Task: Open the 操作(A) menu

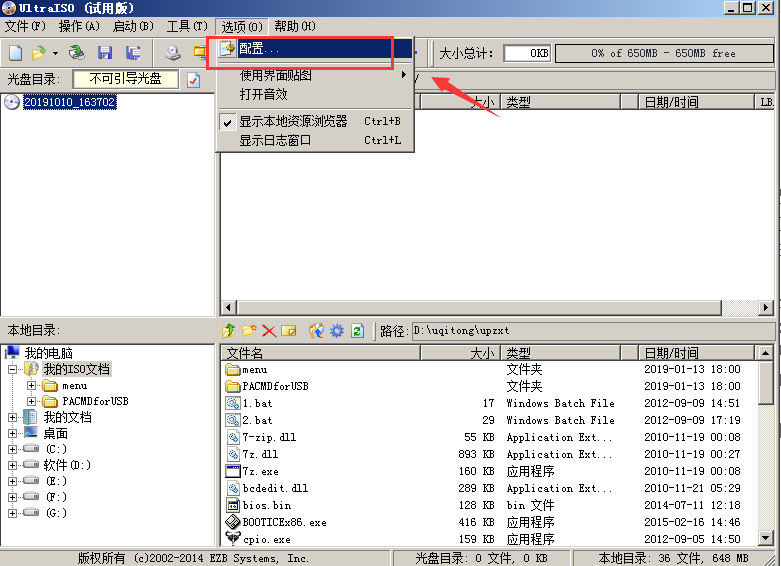Action: [79, 26]
